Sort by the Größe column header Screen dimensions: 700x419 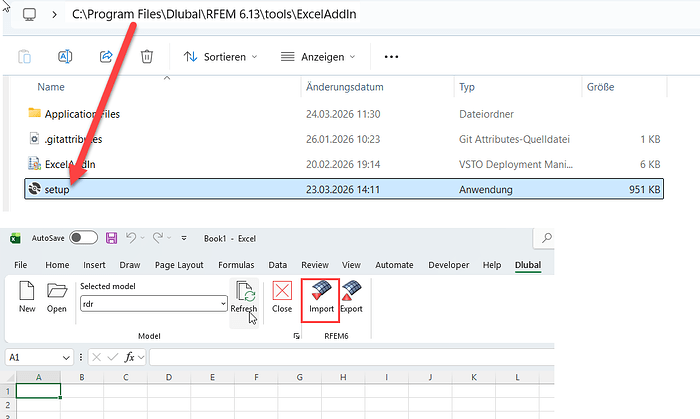pyautogui.click(x=600, y=87)
